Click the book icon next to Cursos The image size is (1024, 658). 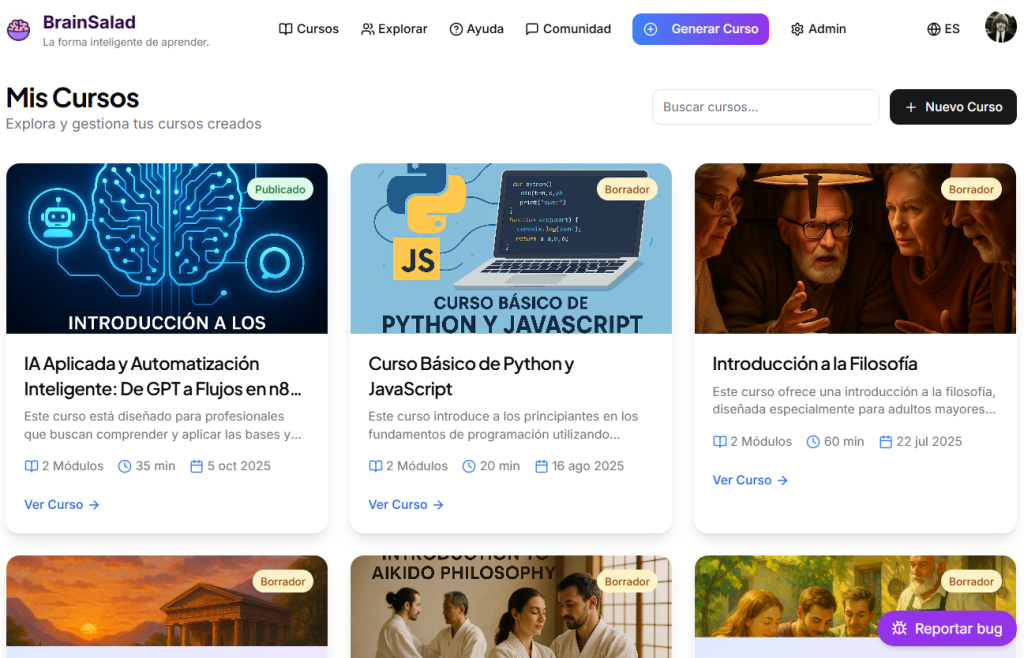tap(285, 29)
